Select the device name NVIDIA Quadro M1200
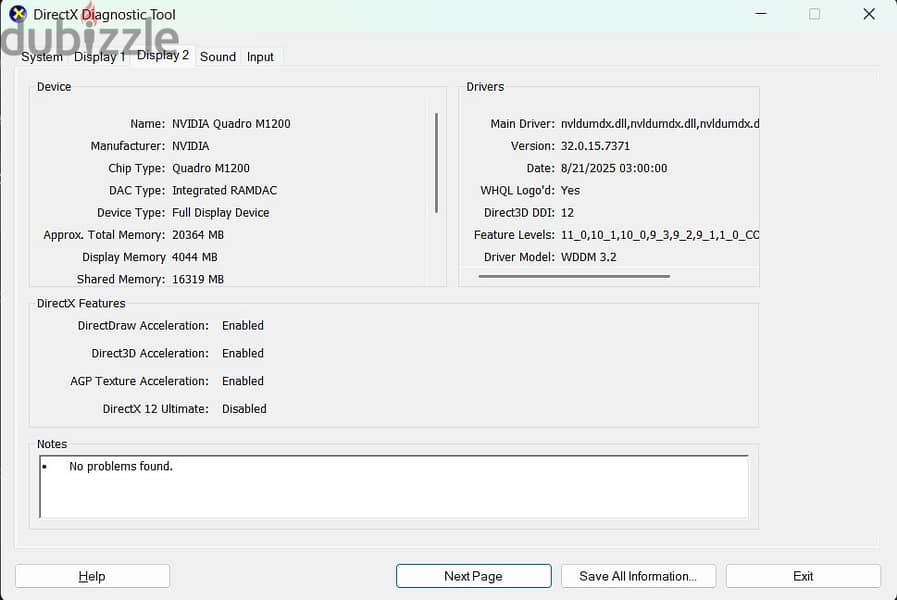 pos(231,124)
